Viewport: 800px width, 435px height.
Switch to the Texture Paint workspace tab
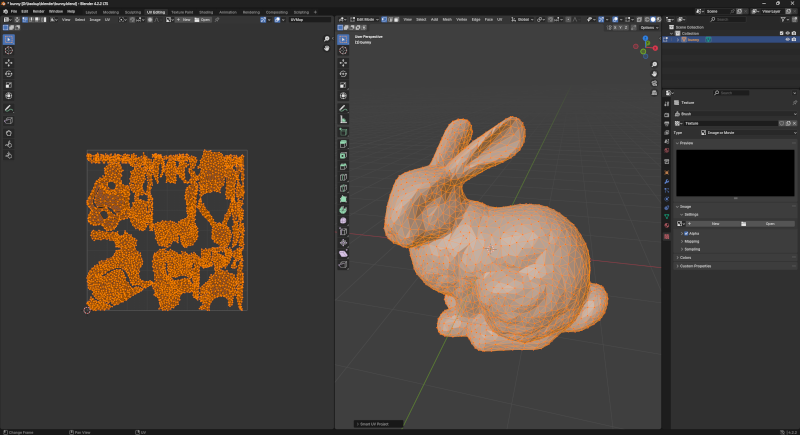[182, 12]
